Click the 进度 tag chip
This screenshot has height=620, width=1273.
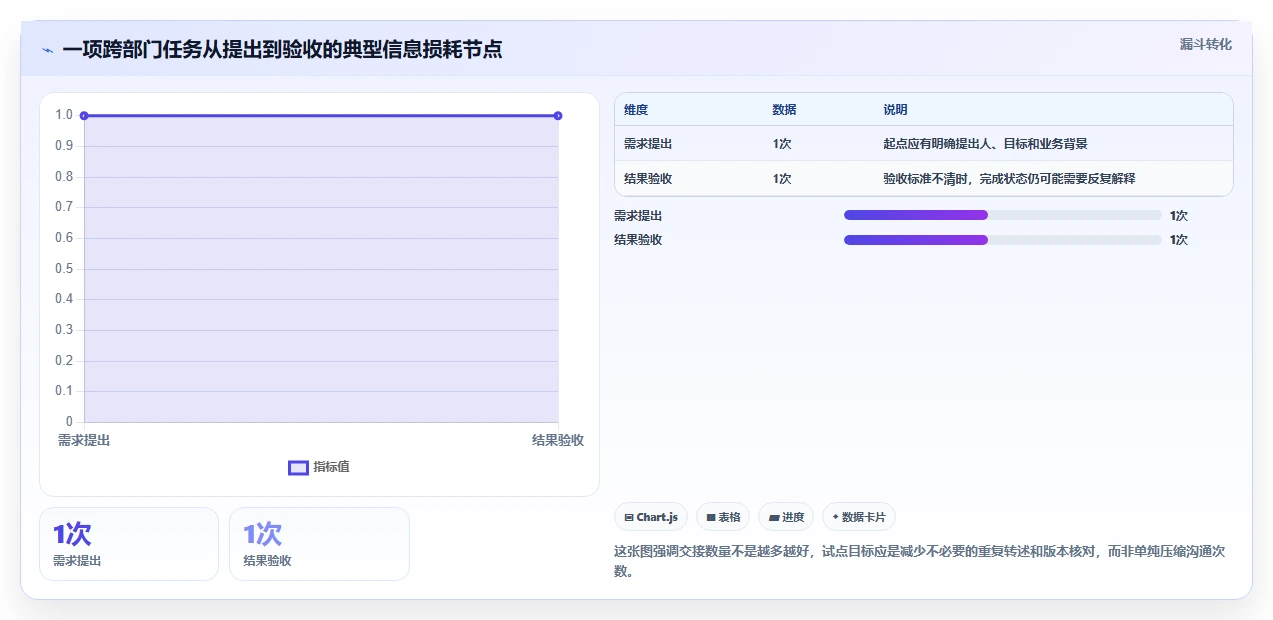click(x=786, y=517)
